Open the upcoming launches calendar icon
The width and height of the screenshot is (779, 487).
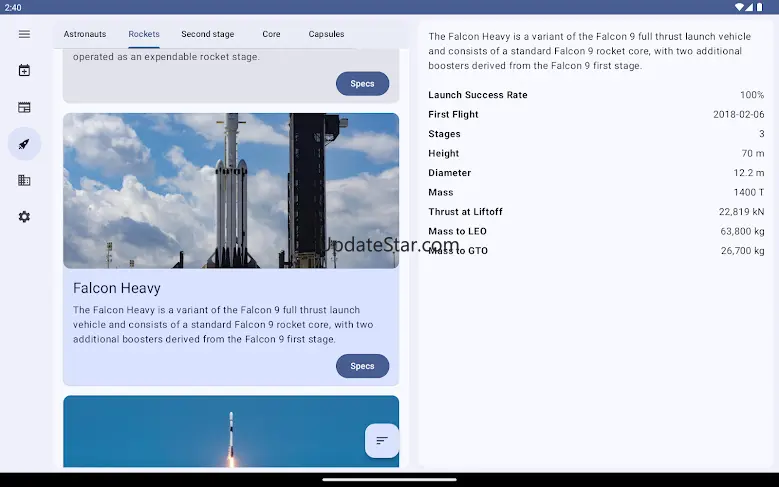click(x=24, y=71)
